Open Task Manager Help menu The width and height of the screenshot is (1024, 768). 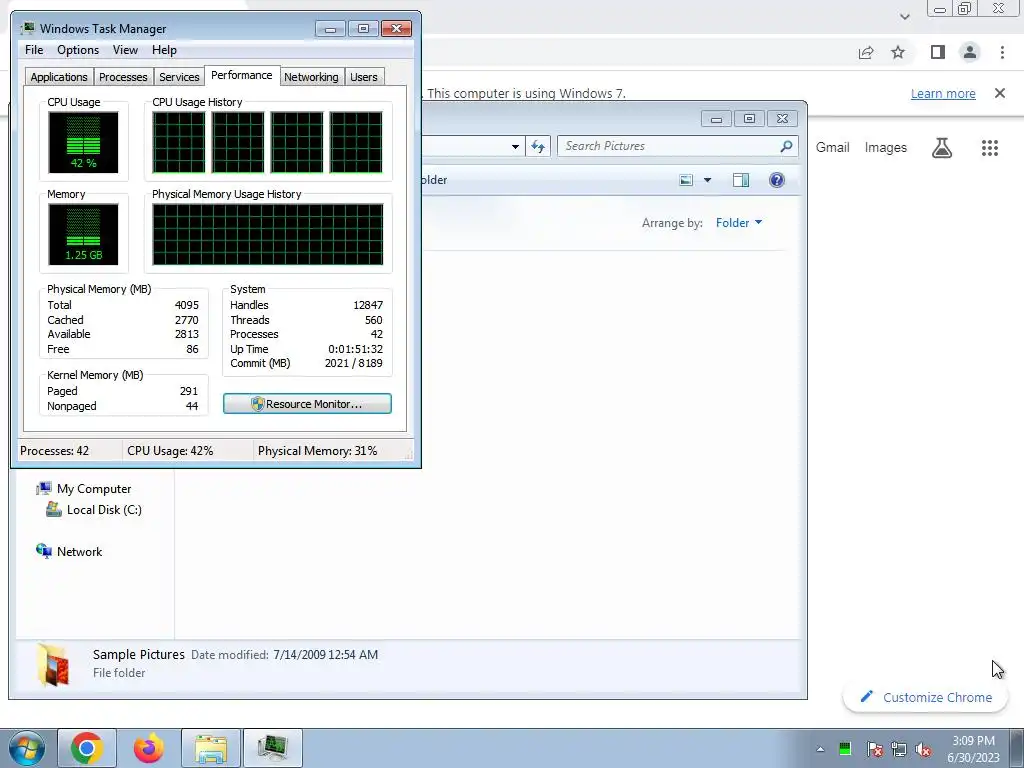pos(164,50)
